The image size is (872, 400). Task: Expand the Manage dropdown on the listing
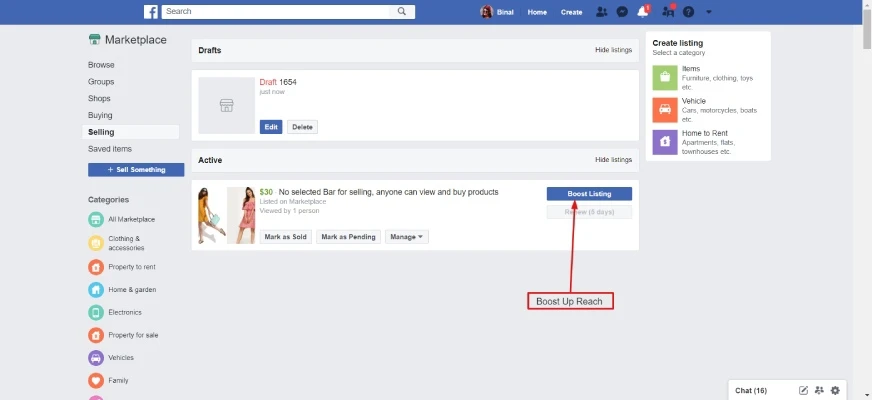tap(407, 237)
